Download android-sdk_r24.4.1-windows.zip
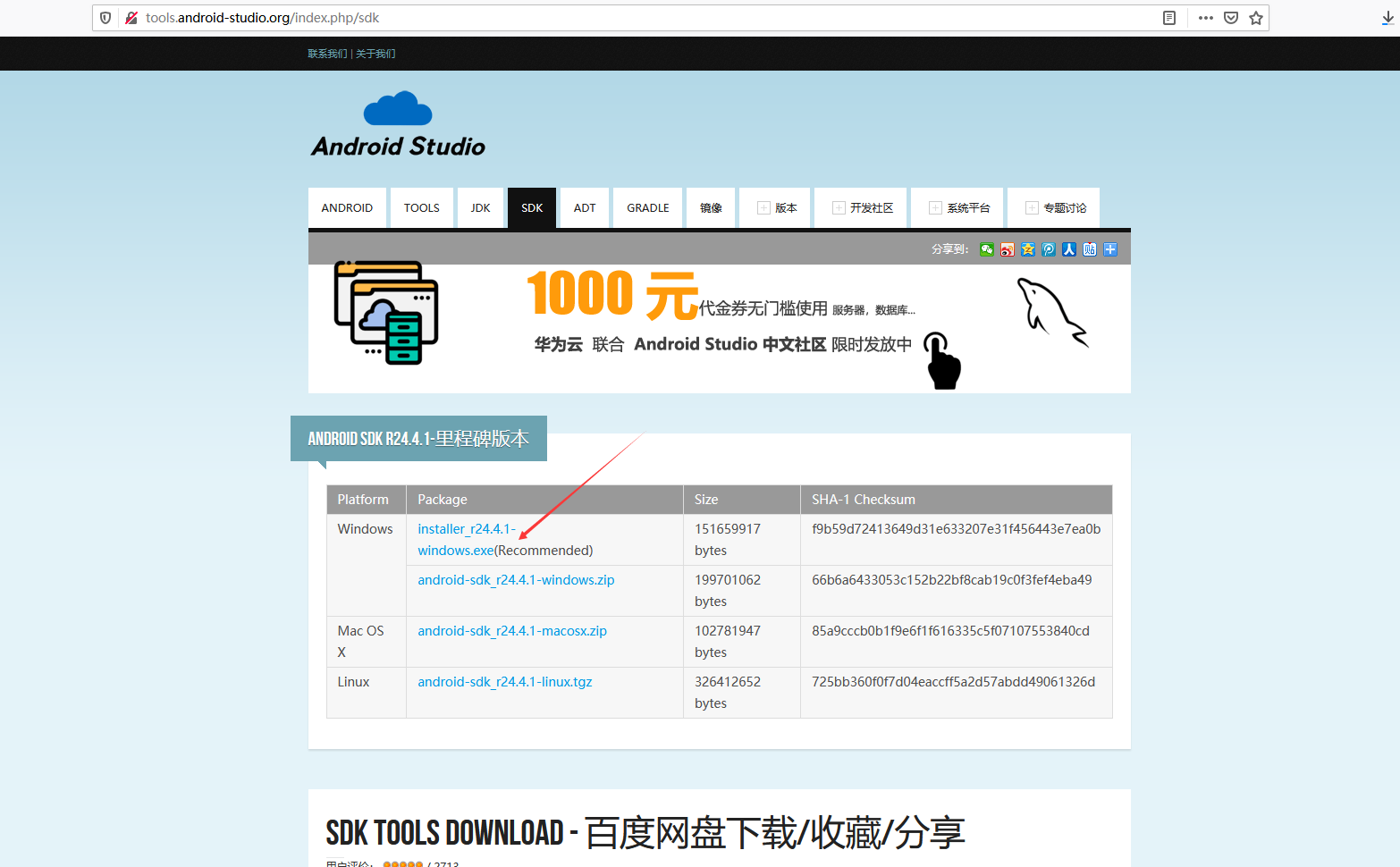 point(516,580)
